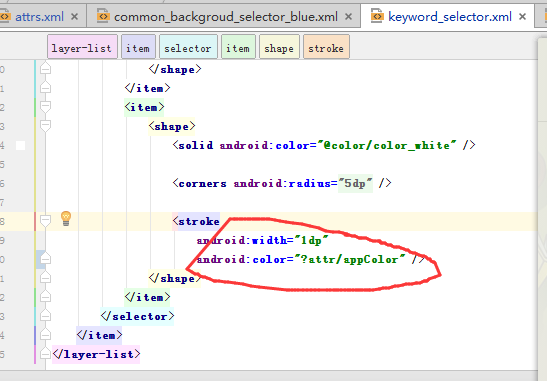Fold at the appColor stroke end line
The height and width of the screenshot is (381, 547).
click(45, 259)
